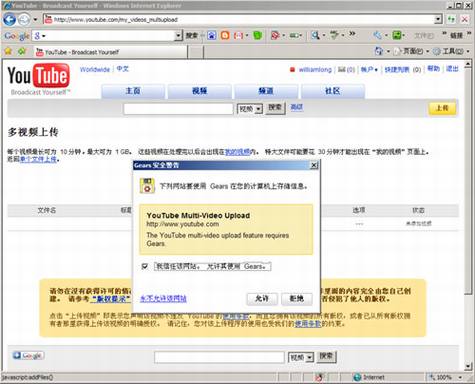Click the 状态 column header
Screen dimensions: 475x384
[418, 210]
